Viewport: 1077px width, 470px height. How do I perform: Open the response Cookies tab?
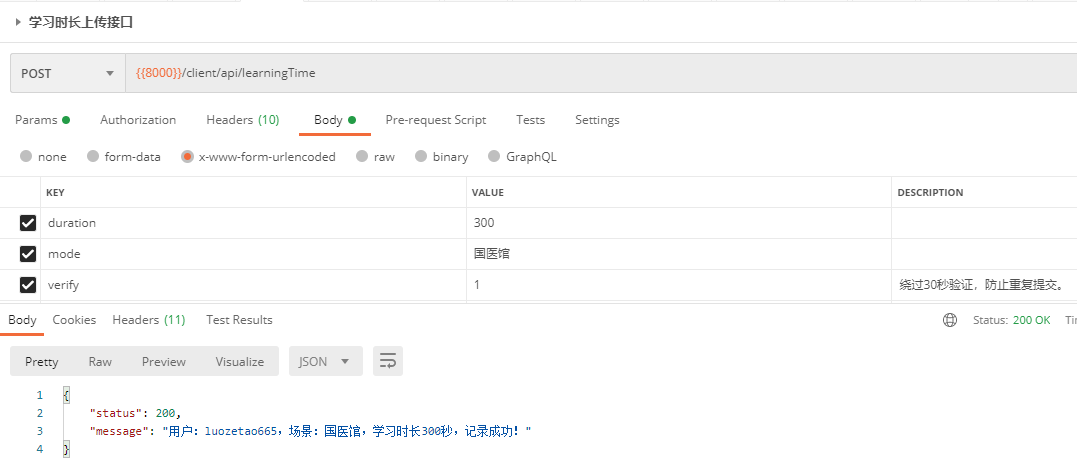click(74, 320)
